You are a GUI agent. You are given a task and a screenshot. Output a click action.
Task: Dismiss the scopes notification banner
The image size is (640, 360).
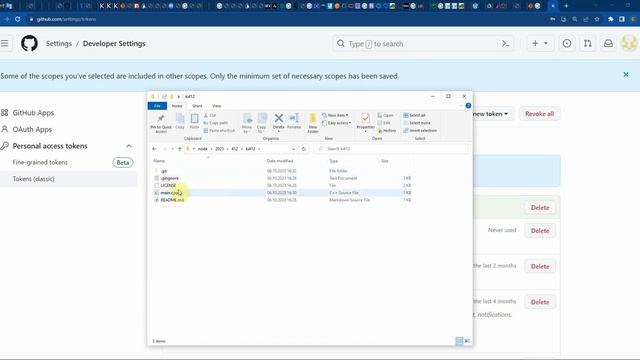tap(626, 75)
